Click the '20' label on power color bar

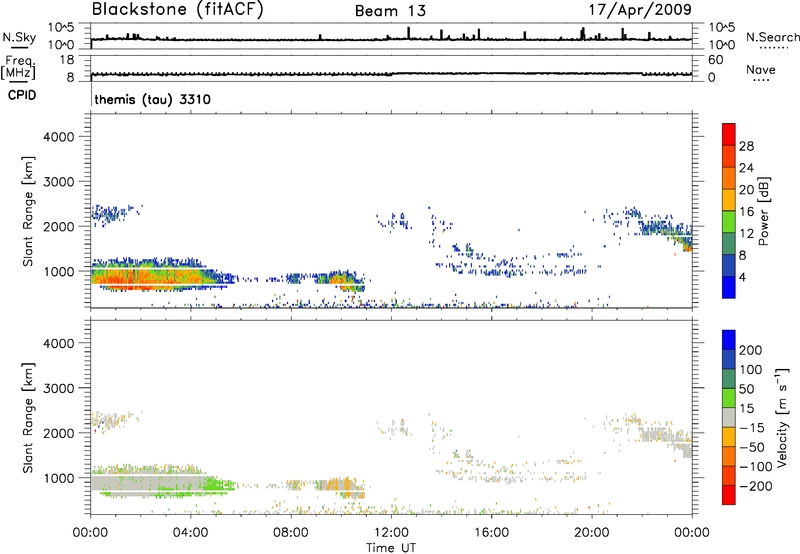pyautogui.click(x=746, y=190)
